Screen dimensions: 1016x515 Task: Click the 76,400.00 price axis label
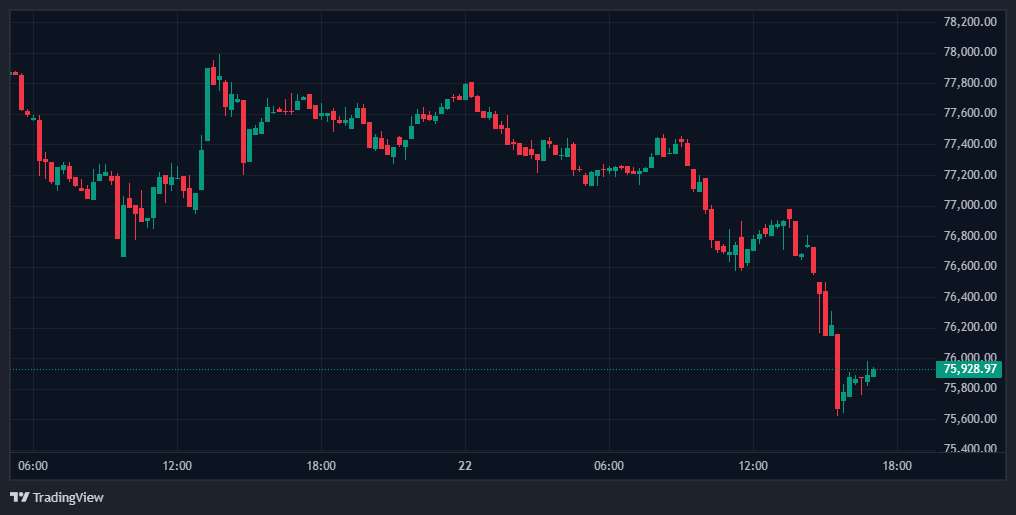pyautogui.click(x=970, y=296)
